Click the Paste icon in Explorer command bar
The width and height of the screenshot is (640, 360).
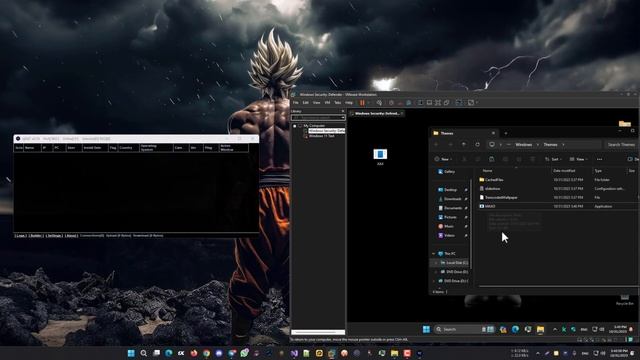(x=491, y=159)
